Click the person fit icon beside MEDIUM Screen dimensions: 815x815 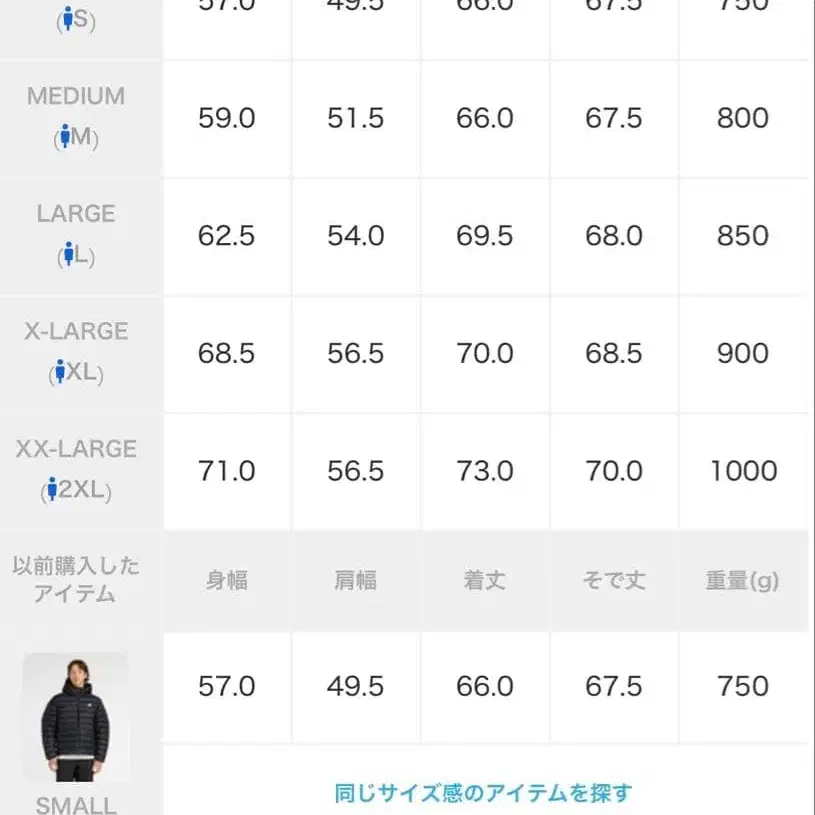click(x=66, y=137)
